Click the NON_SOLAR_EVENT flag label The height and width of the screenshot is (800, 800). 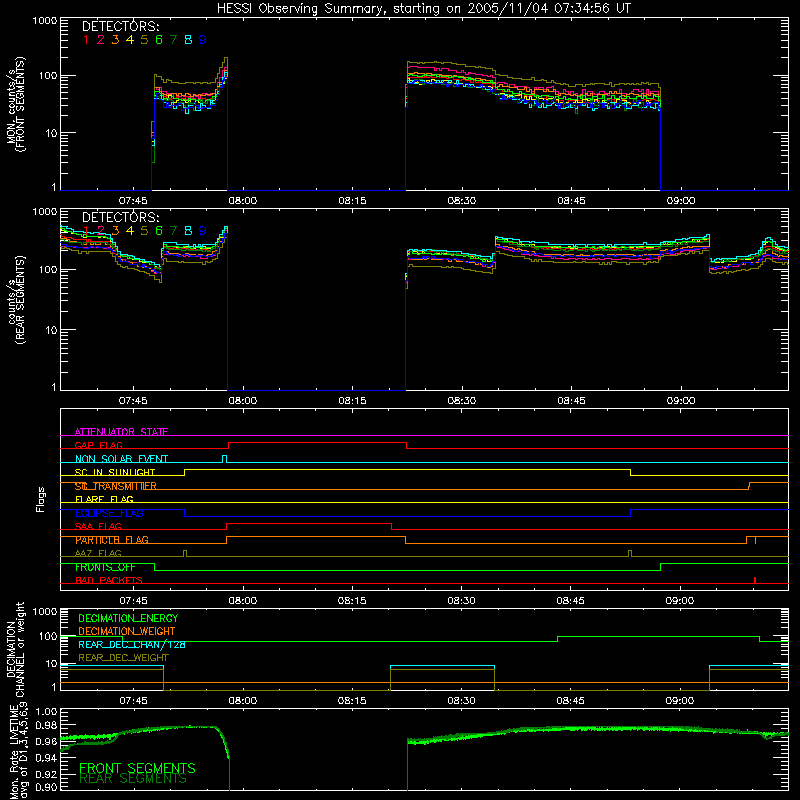(x=121, y=459)
